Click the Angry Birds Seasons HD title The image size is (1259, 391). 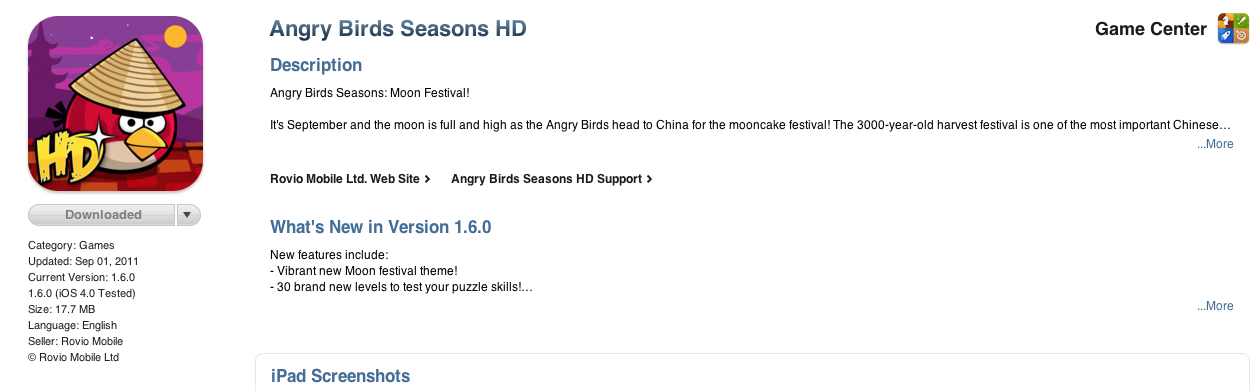[x=398, y=29]
